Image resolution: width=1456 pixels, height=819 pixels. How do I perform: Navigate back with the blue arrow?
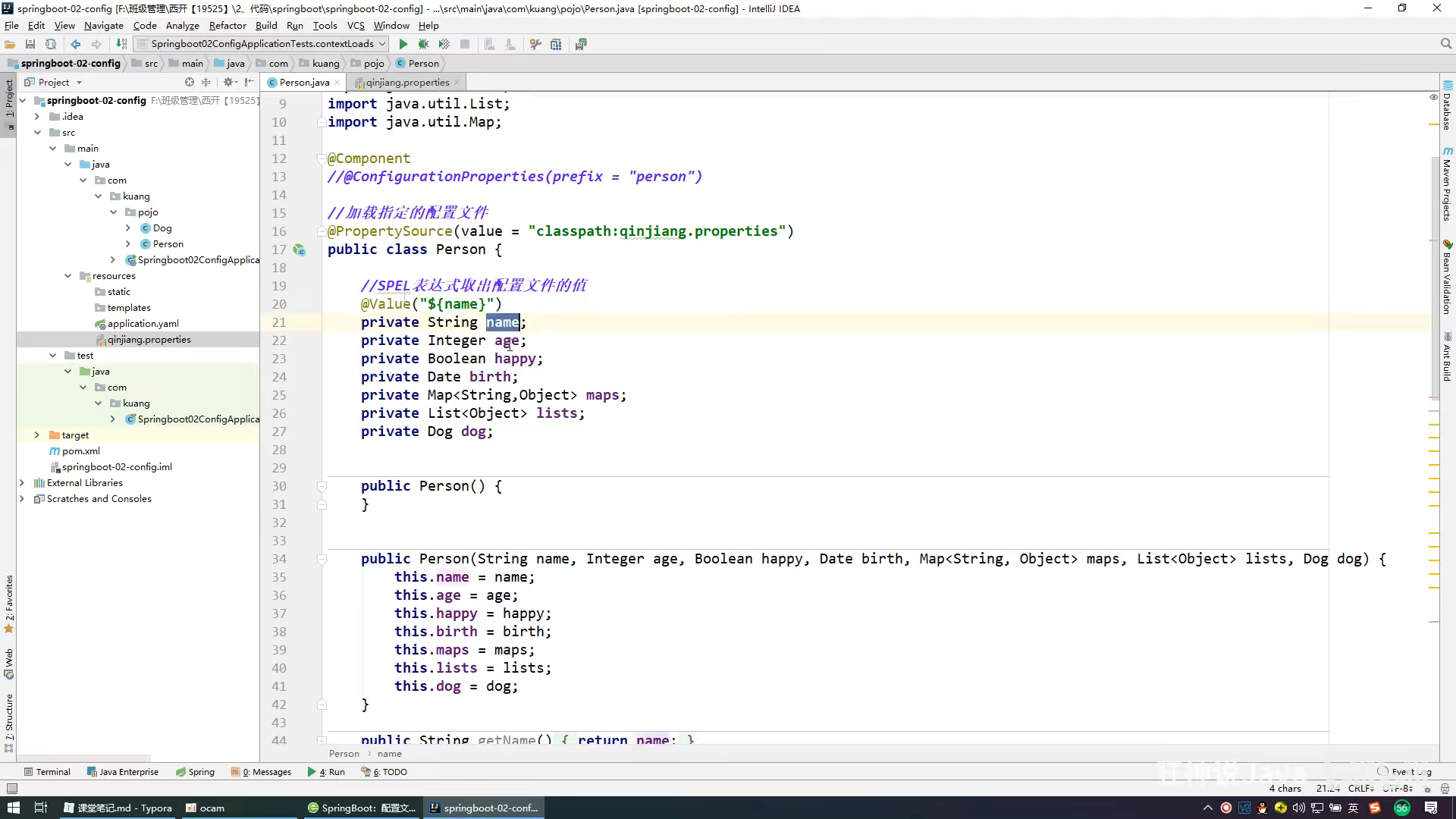coord(76,44)
